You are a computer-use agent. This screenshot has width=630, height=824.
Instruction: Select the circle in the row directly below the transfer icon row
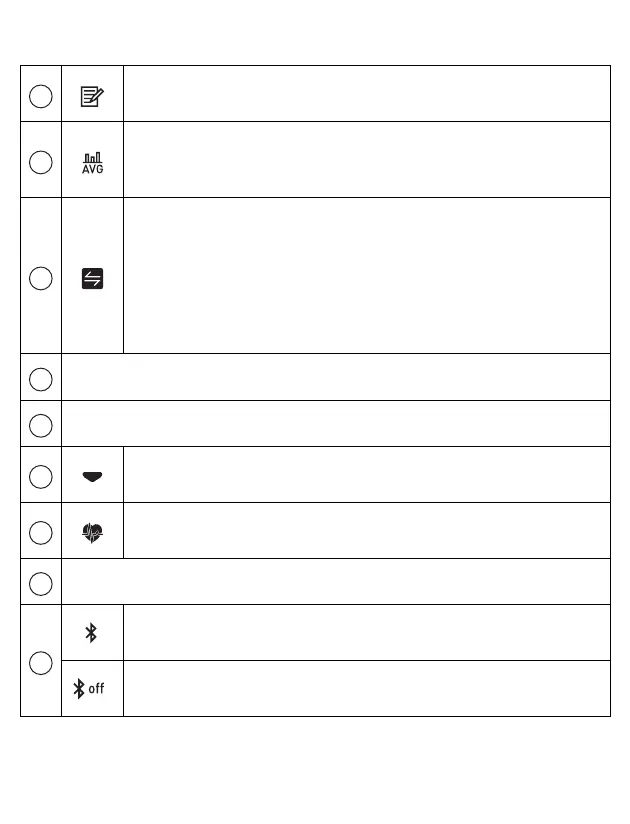tap(40, 379)
